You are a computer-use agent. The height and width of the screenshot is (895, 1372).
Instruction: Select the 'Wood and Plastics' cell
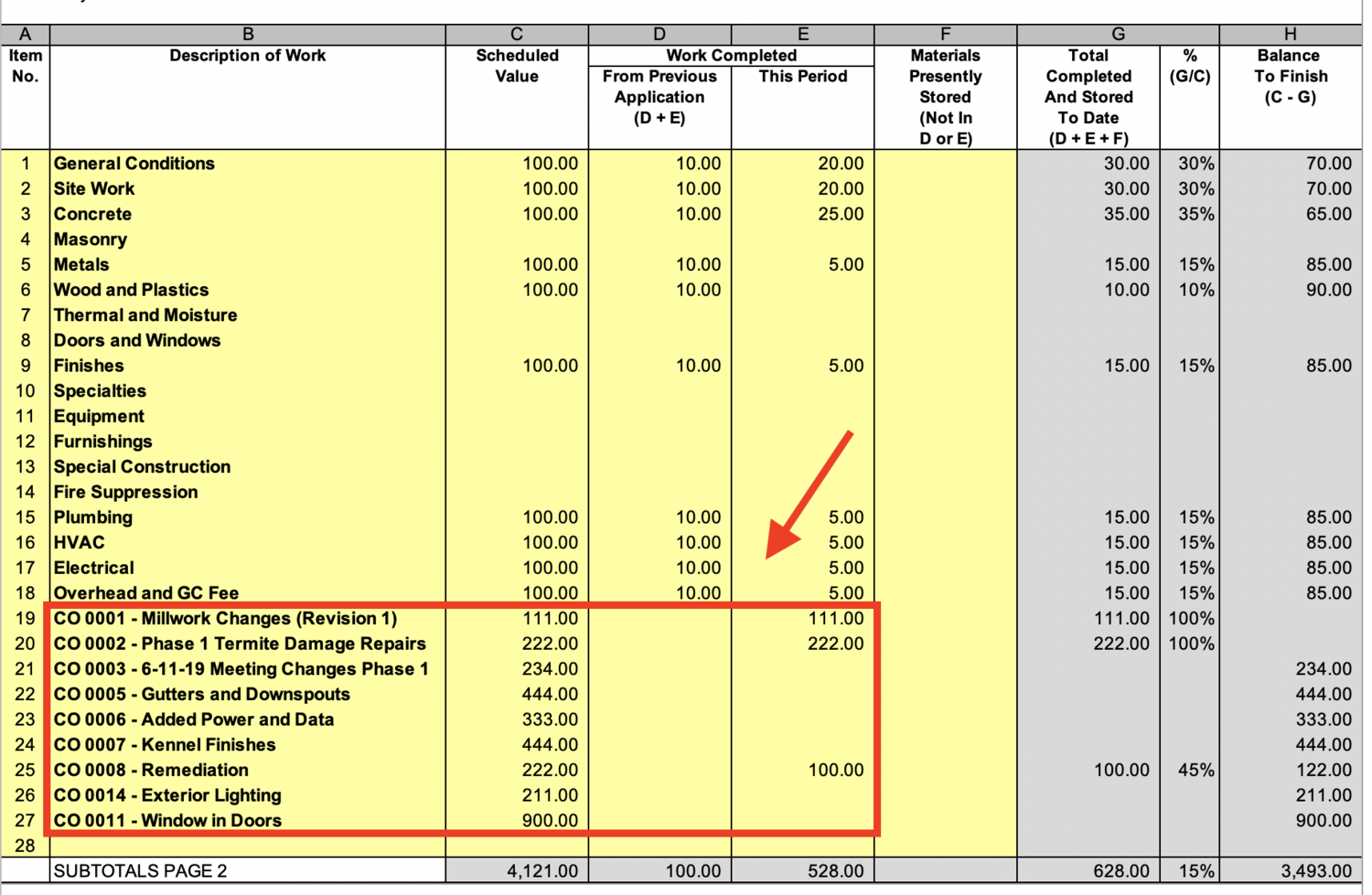pos(248,290)
